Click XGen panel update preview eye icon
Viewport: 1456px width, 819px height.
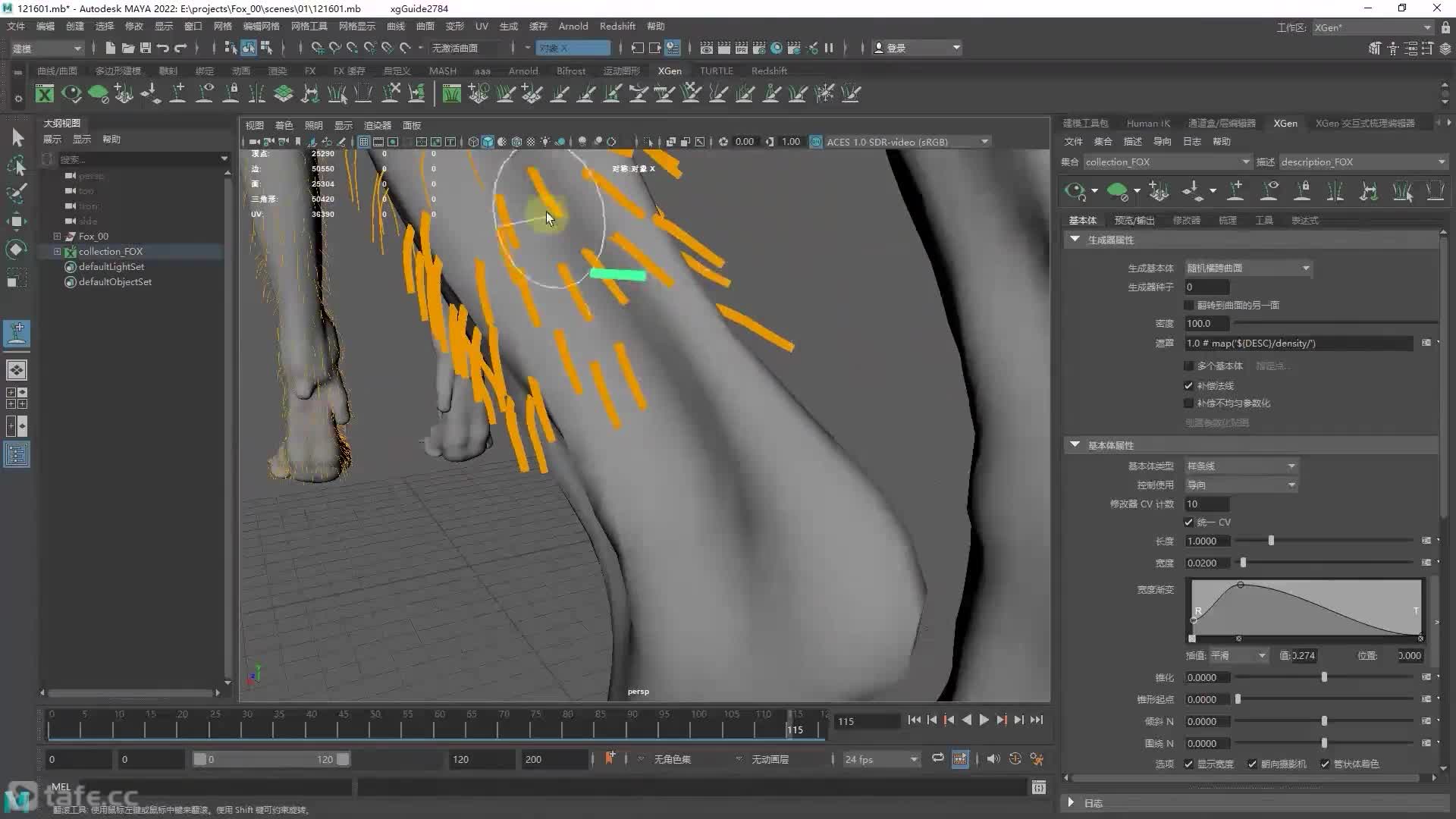pos(1074,191)
